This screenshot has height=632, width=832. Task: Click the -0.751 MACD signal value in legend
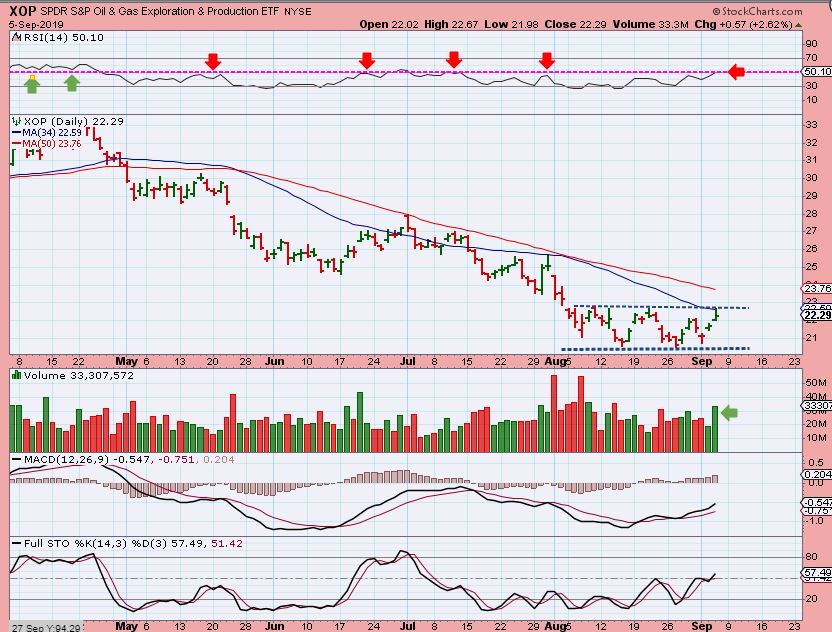(x=176, y=459)
